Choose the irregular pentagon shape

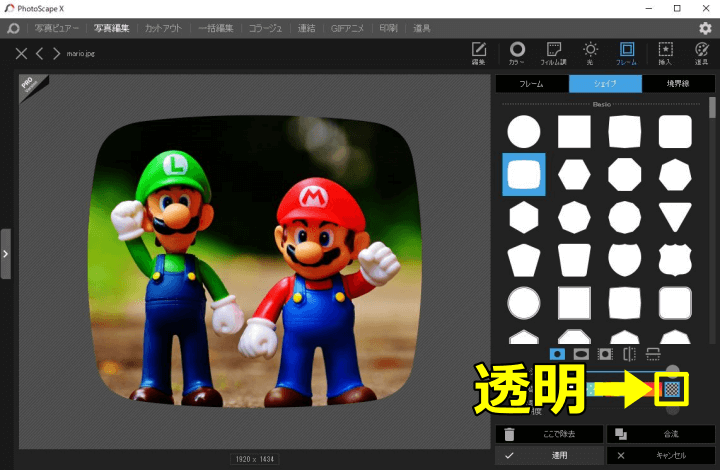click(523, 260)
